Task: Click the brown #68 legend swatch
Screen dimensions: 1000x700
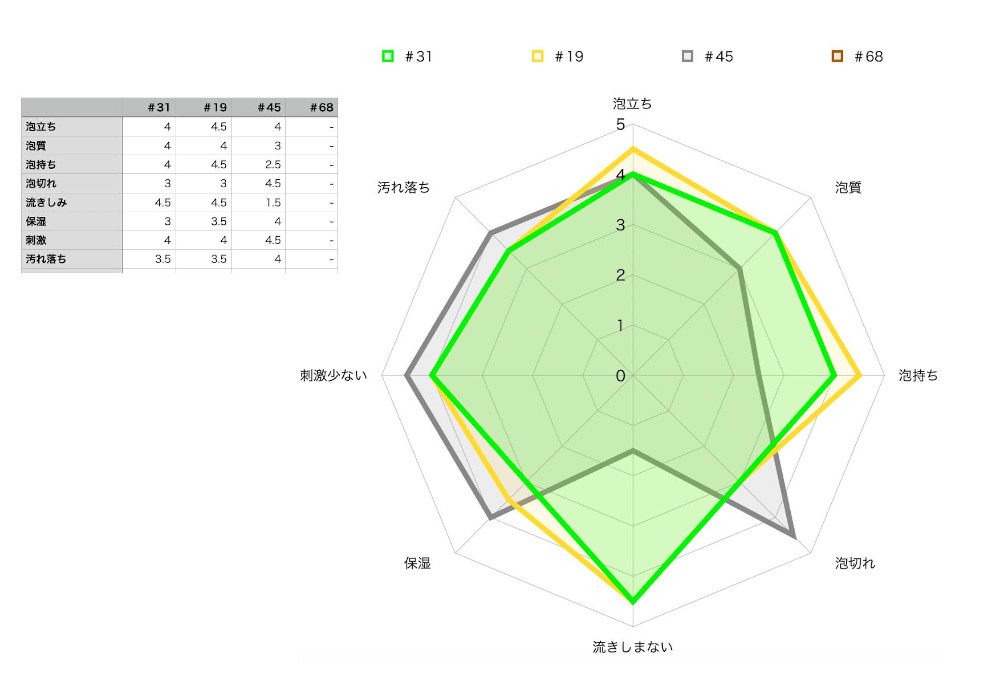Action: (838, 57)
